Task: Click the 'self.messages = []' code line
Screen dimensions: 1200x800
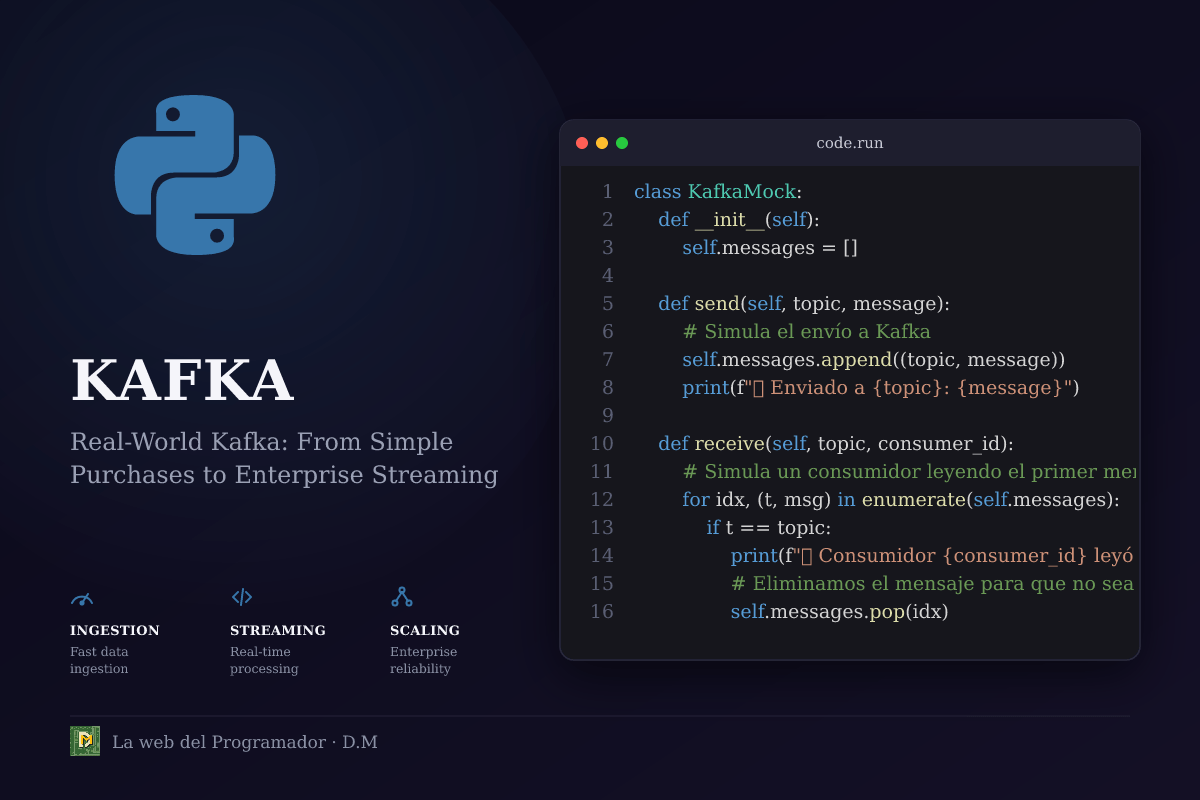Action: coord(770,248)
